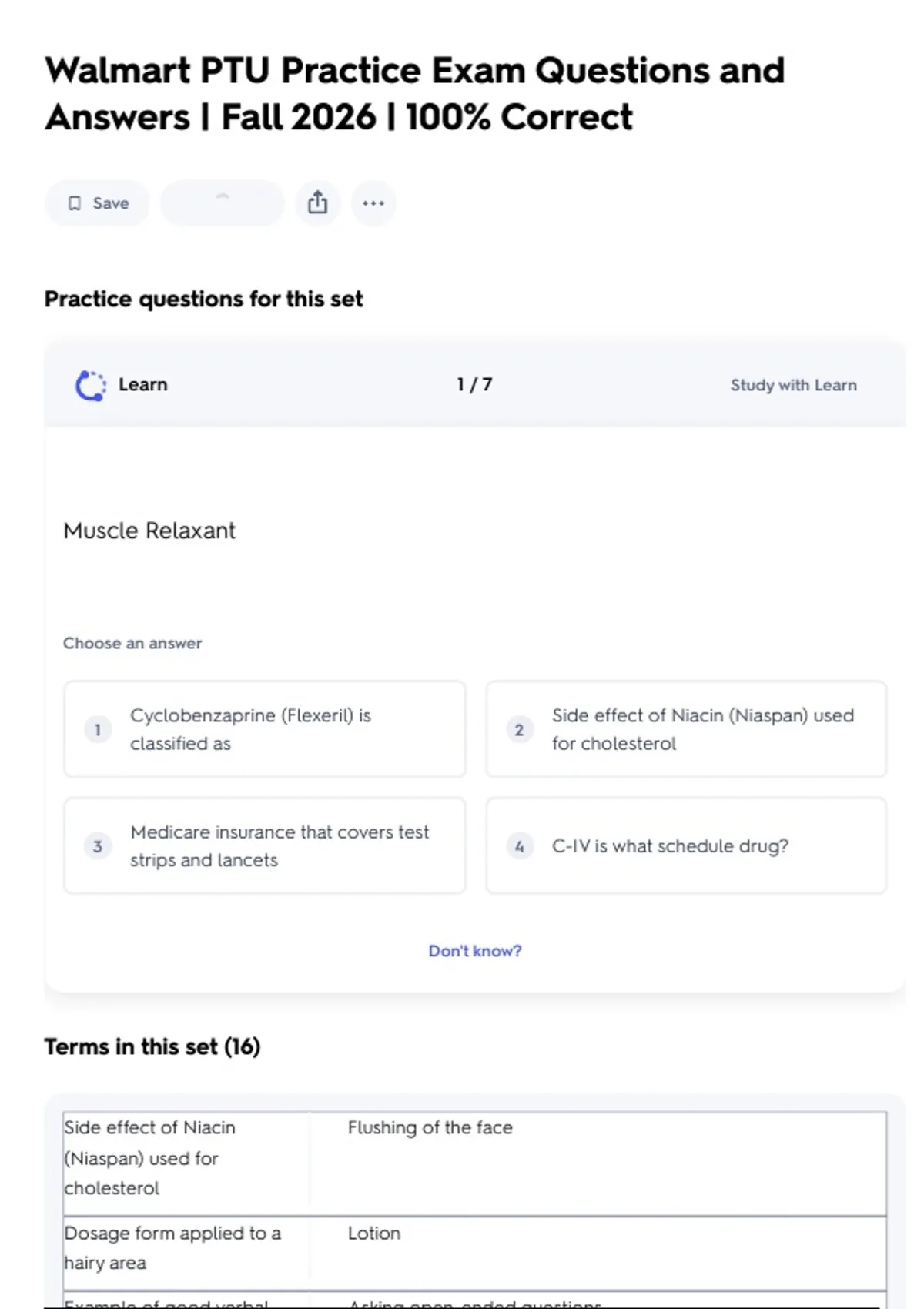Click the 1 / 7 question progress counter
Viewport: 924px width, 1309px height.
tap(474, 384)
